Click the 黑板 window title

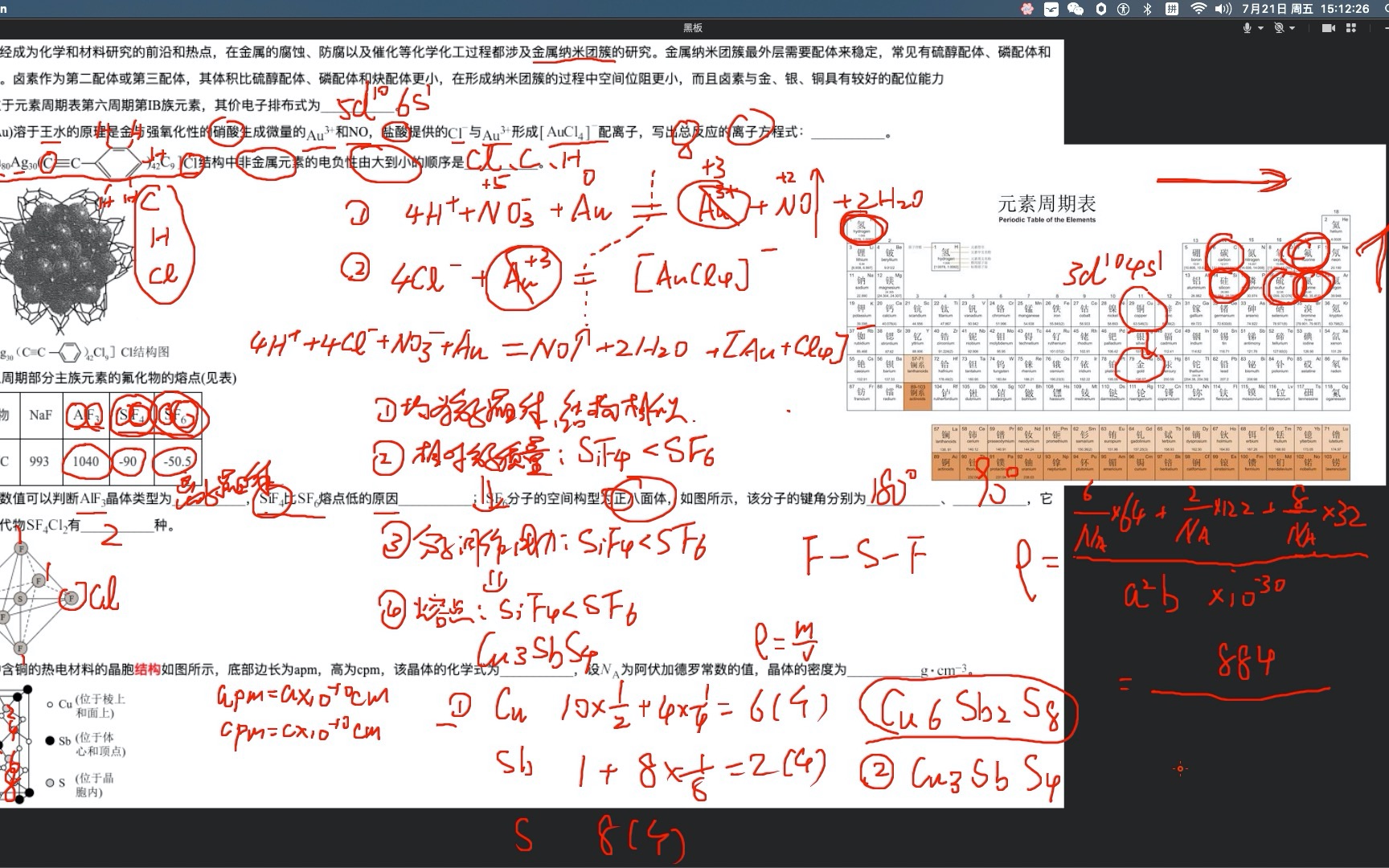[x=693, y=27]
